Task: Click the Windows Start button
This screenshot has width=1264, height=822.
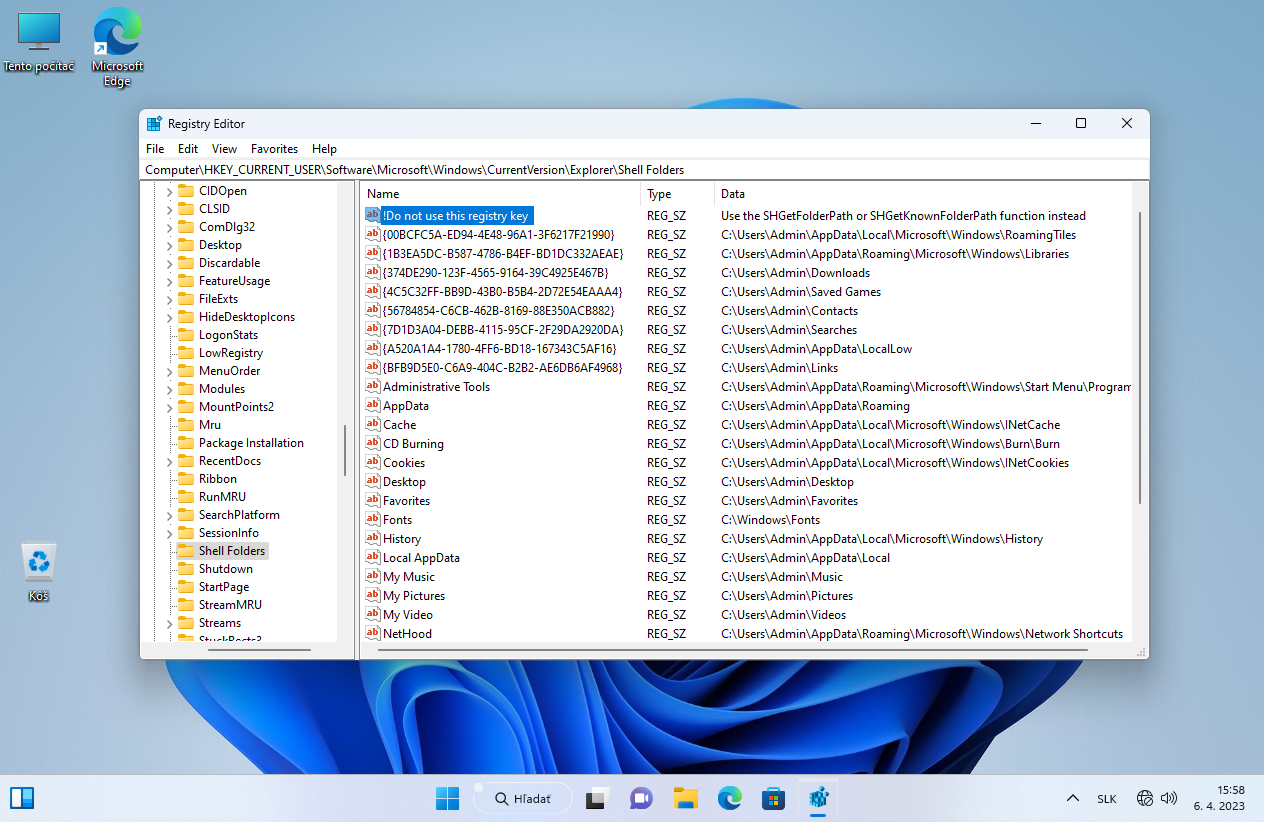Action: tap(447, 798)
